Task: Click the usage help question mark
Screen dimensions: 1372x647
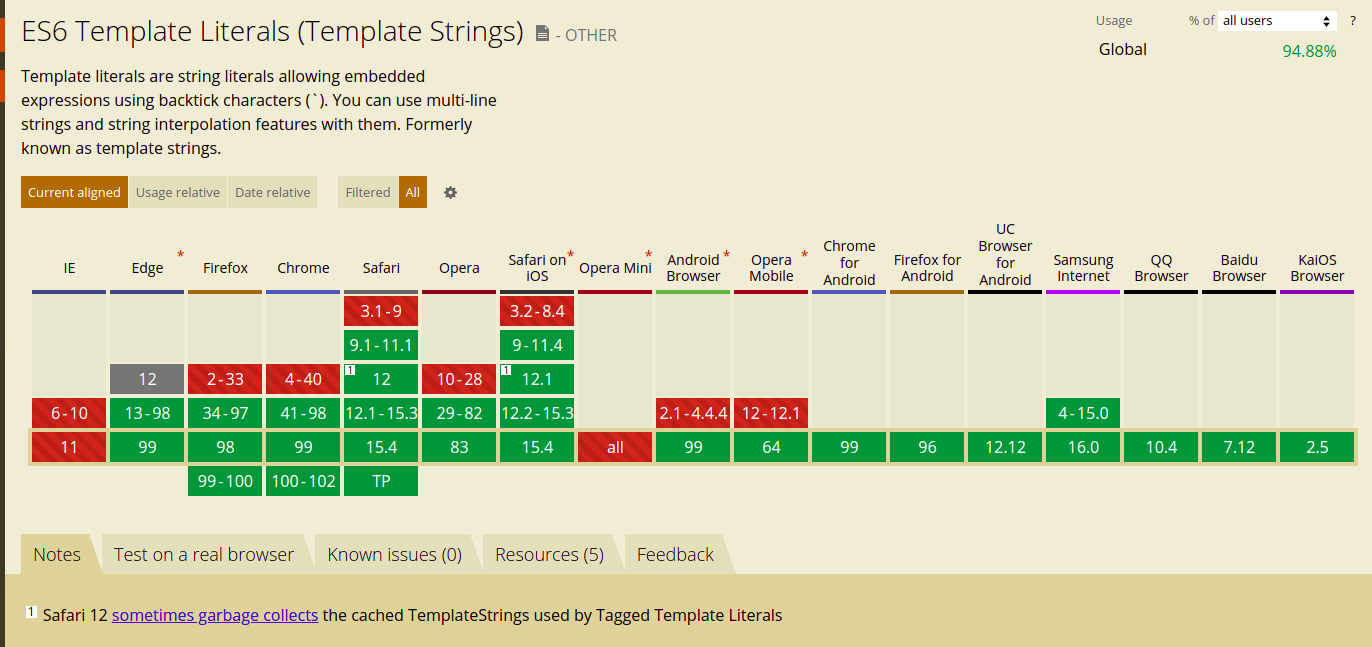Action: tap(1353, 21)
